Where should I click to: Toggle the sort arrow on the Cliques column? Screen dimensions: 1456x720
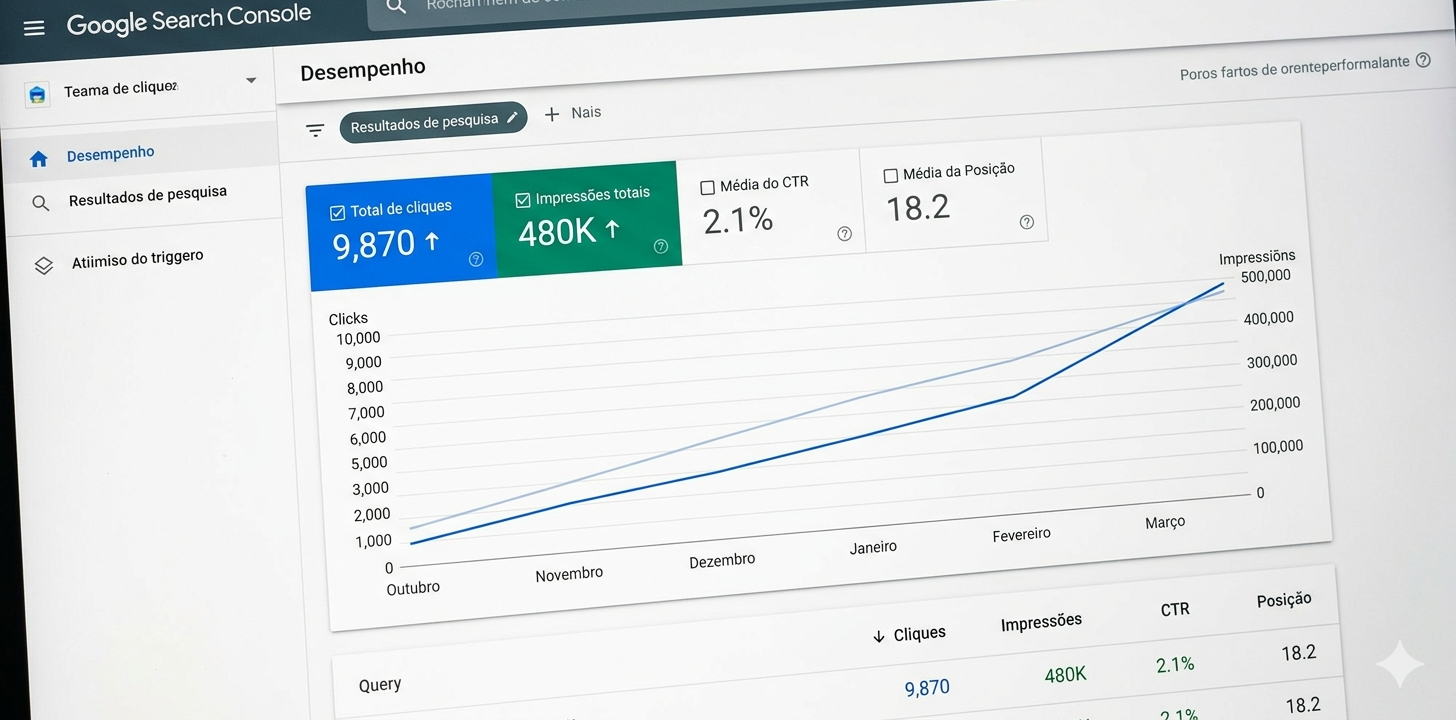click(x=877, y=634)
